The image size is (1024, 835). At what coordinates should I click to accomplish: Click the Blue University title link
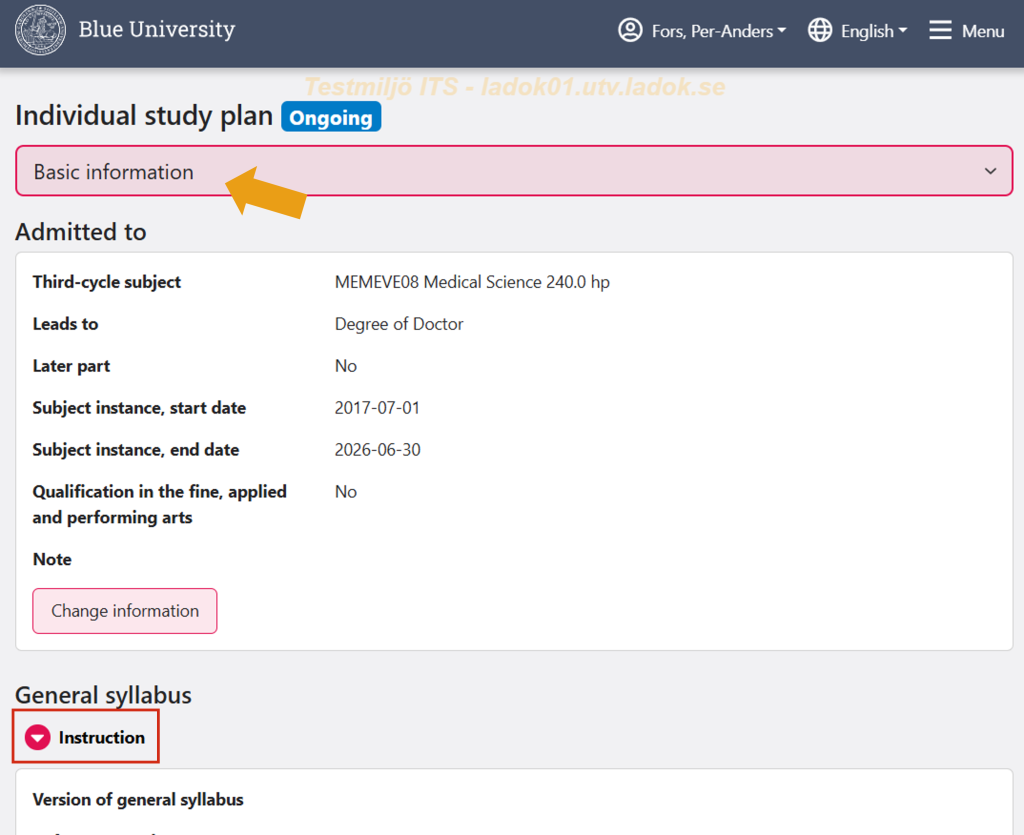pyautogui.click(x=157, y=29)
